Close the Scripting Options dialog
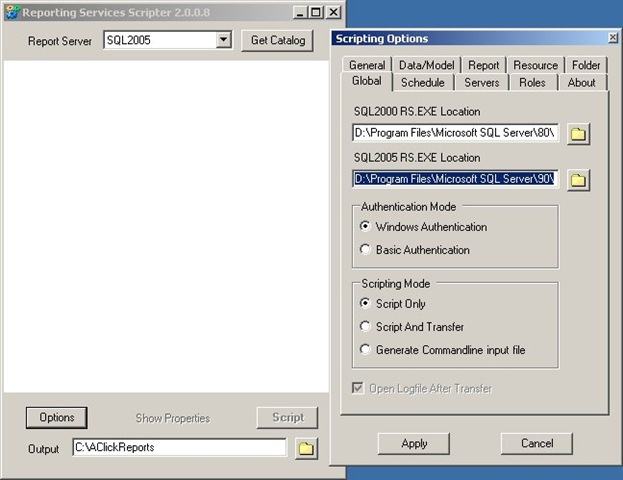 click(613, 38)
